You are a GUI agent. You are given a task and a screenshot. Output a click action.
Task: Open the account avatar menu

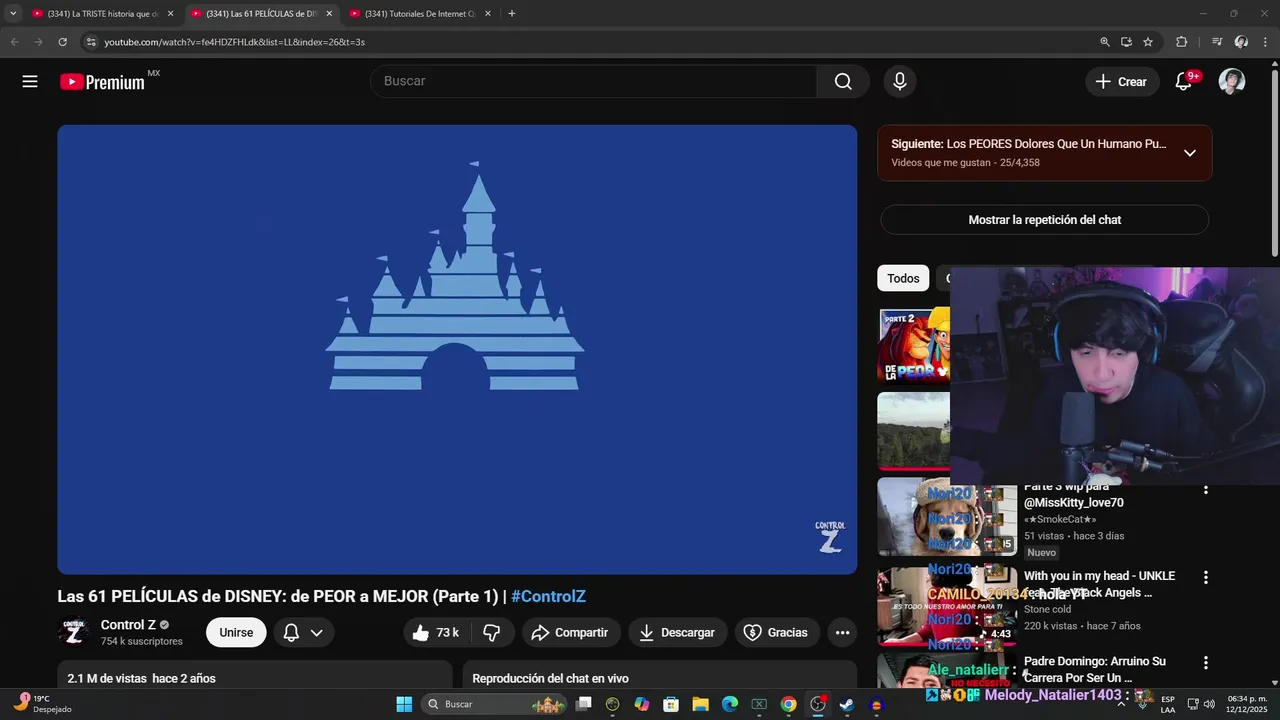pyautogui.click(x=1232, y=82)
